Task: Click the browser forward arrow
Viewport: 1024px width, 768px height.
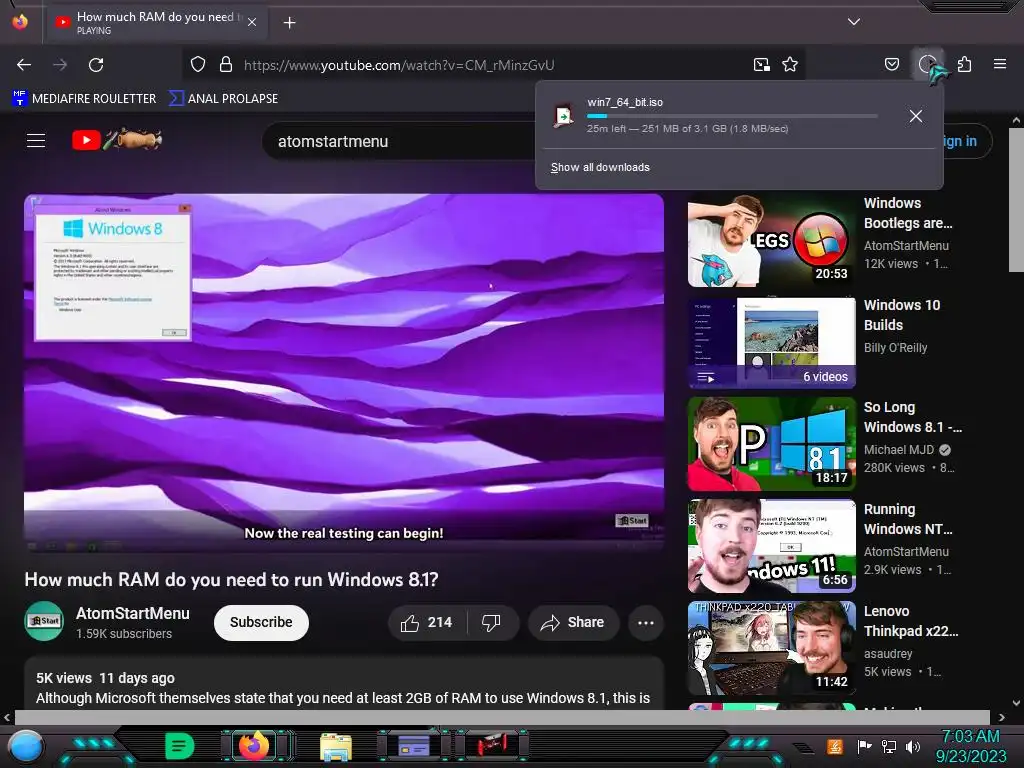Action: [59, 65]
